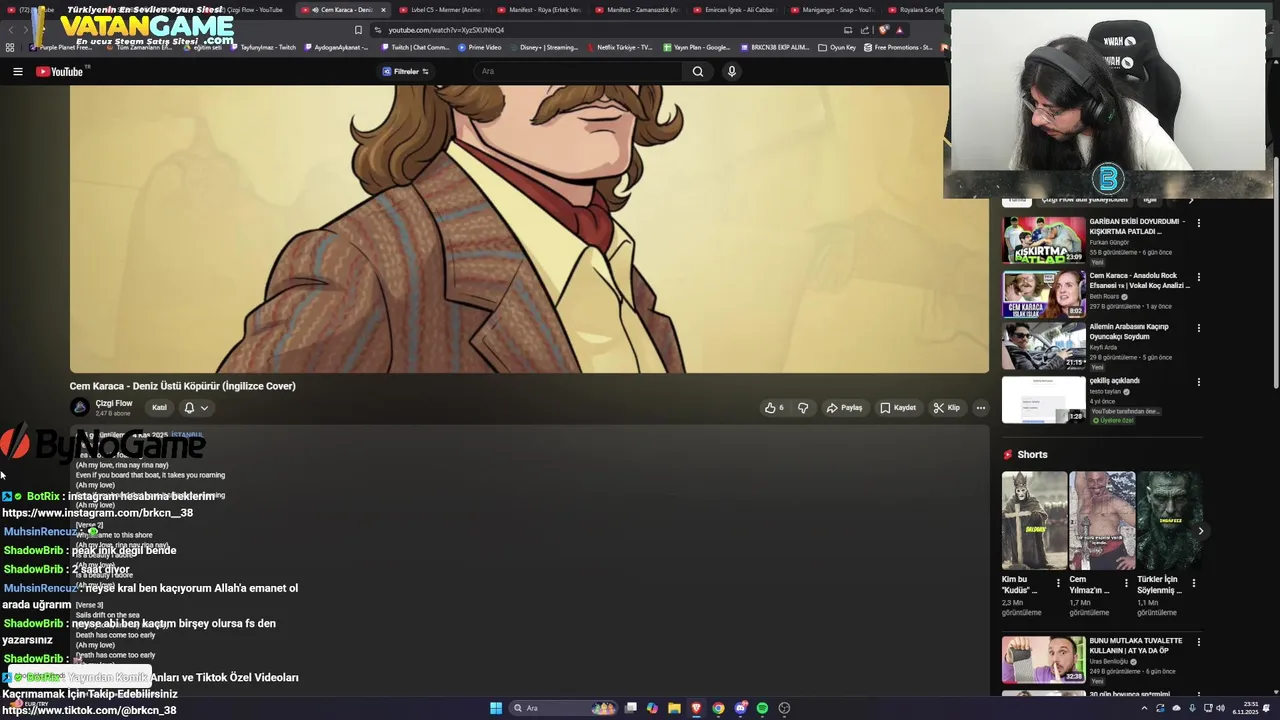Open BUNU MUTLAKA TUVALETTE KULLANIN video thumbnail
Image resolution: width=1280 pixels, height=720 pixels.
point(1044,659)
